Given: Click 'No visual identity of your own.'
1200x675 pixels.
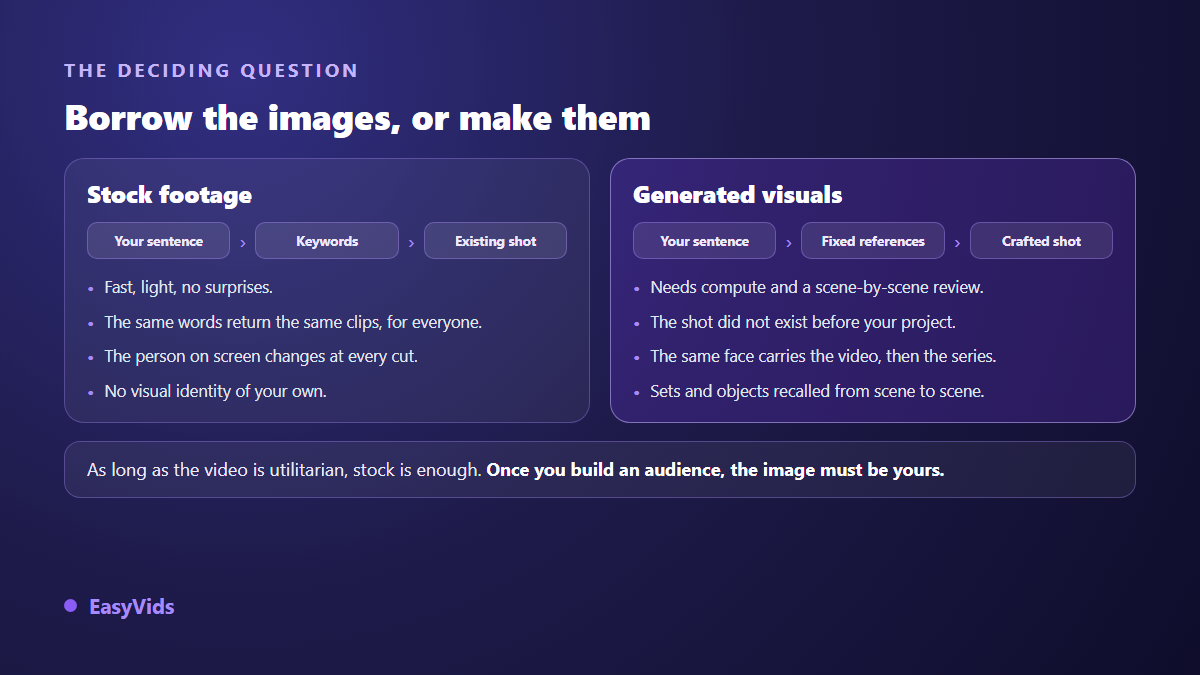Looking at the screenshot, I should pos(216,391).
